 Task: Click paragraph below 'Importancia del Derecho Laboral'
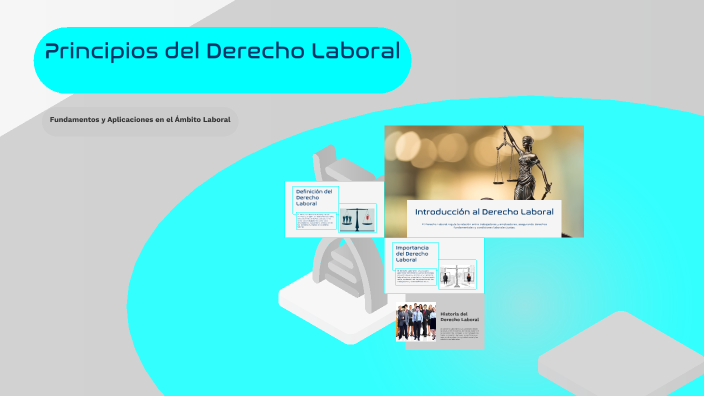(416, 277)
